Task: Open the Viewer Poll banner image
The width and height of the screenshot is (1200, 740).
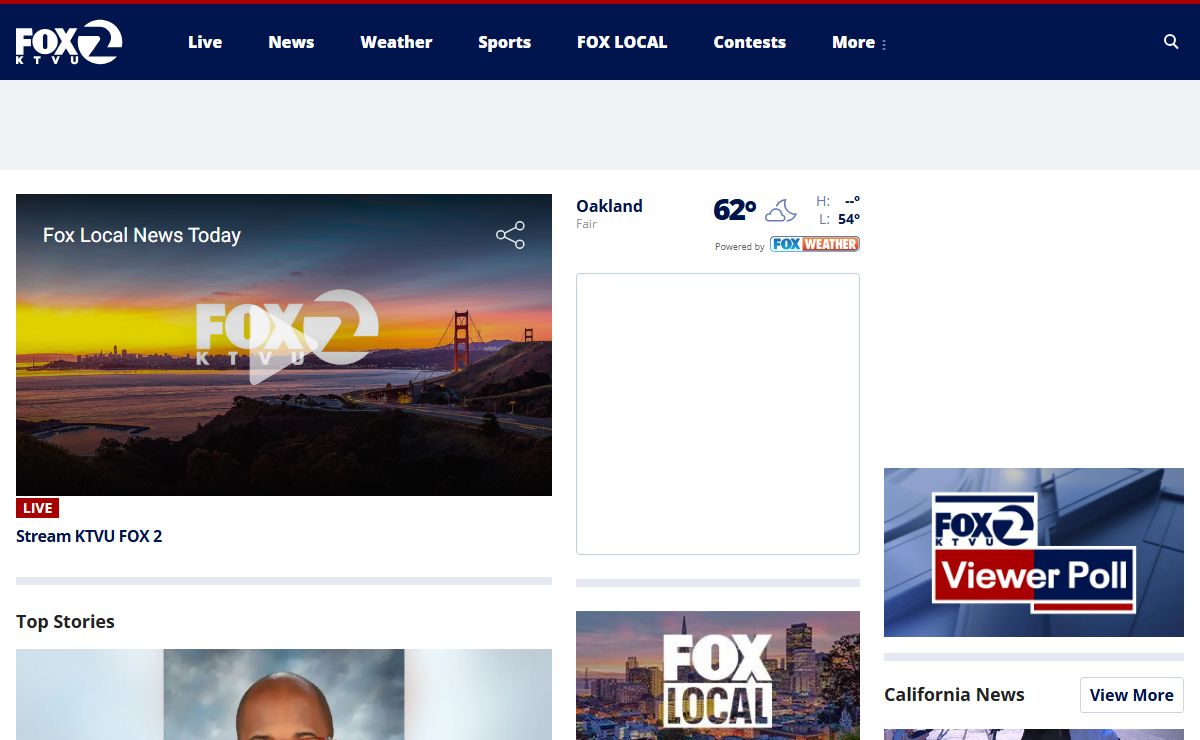Action: 1034,552
